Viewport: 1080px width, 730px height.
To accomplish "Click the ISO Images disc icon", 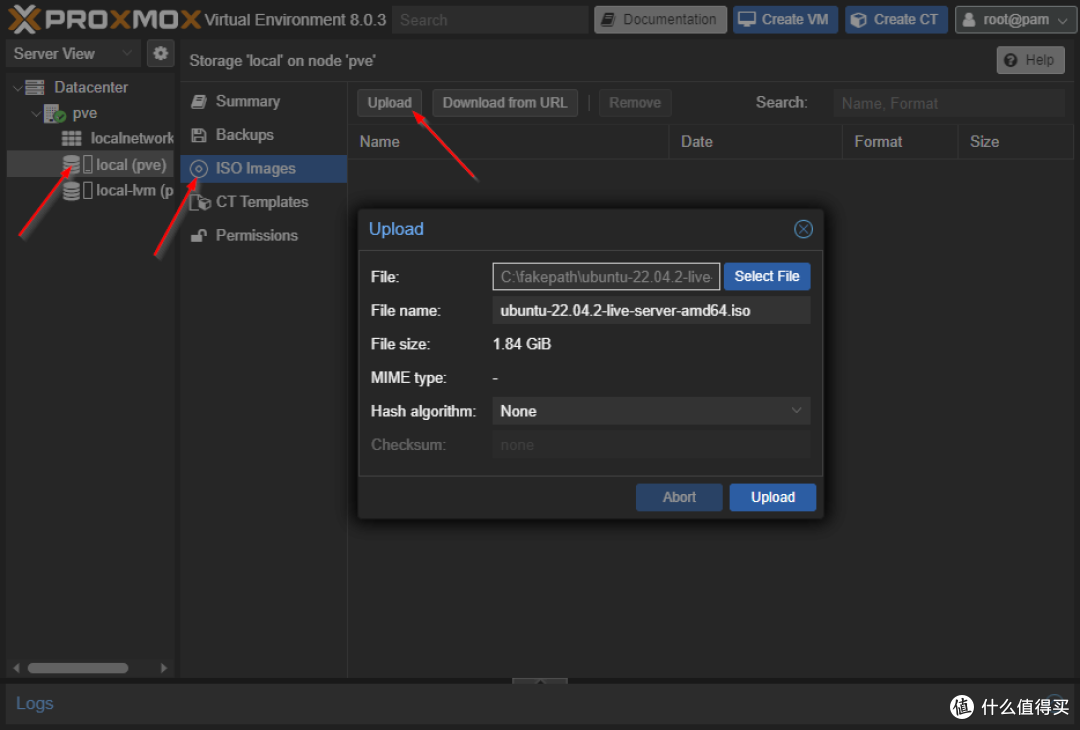I will click(198, 169).
